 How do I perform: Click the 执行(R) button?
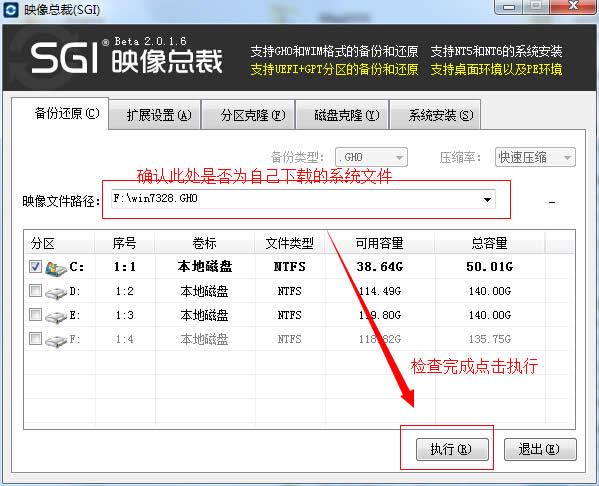pos(452,449)
